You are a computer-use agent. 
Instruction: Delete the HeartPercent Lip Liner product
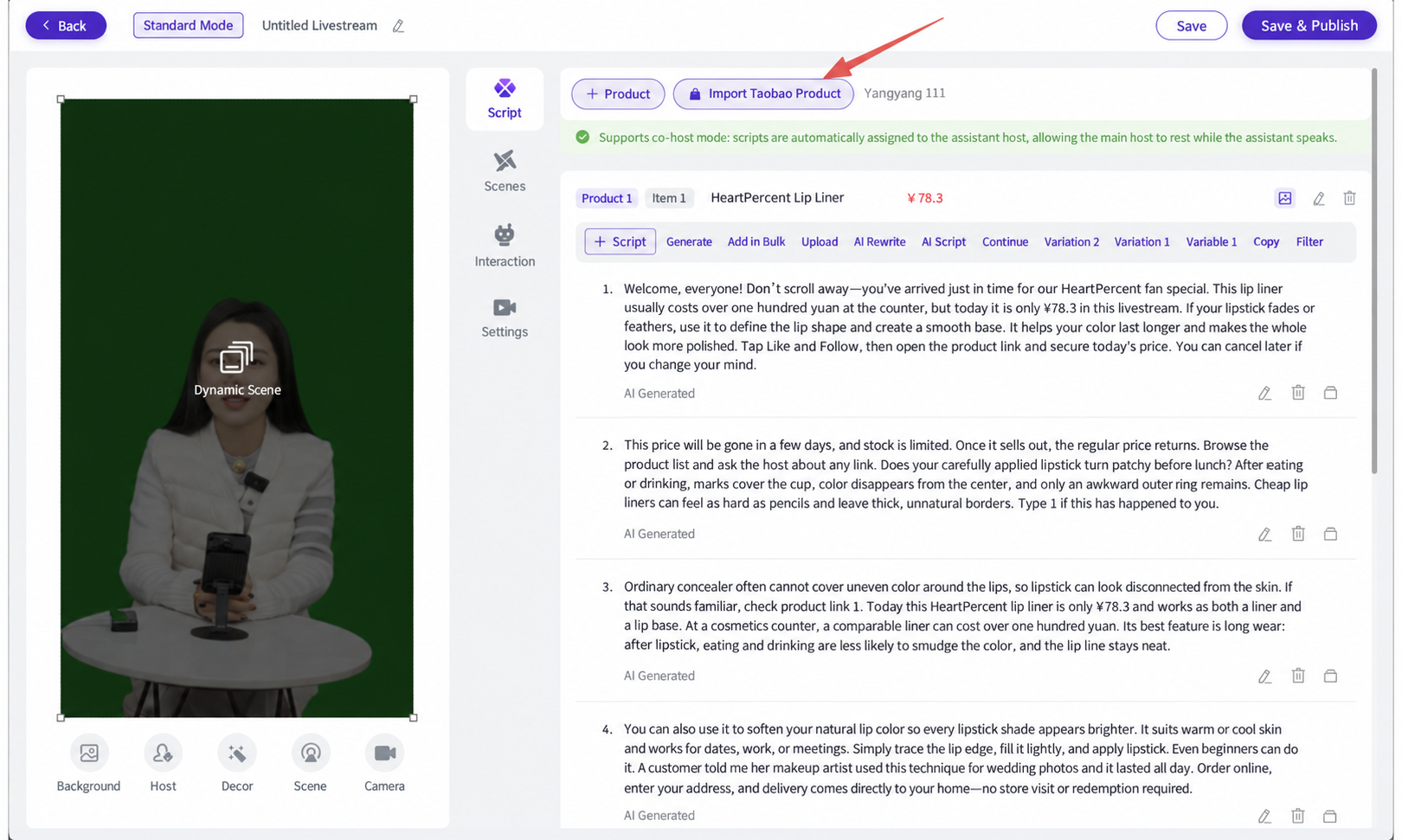(x=1349, y=198)
